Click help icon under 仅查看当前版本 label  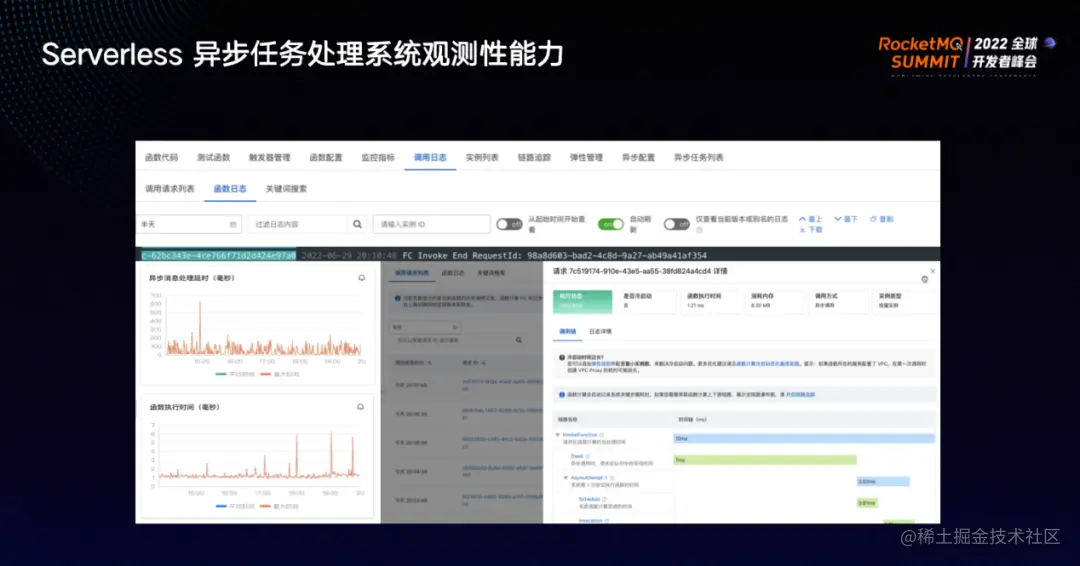(699, 230)
